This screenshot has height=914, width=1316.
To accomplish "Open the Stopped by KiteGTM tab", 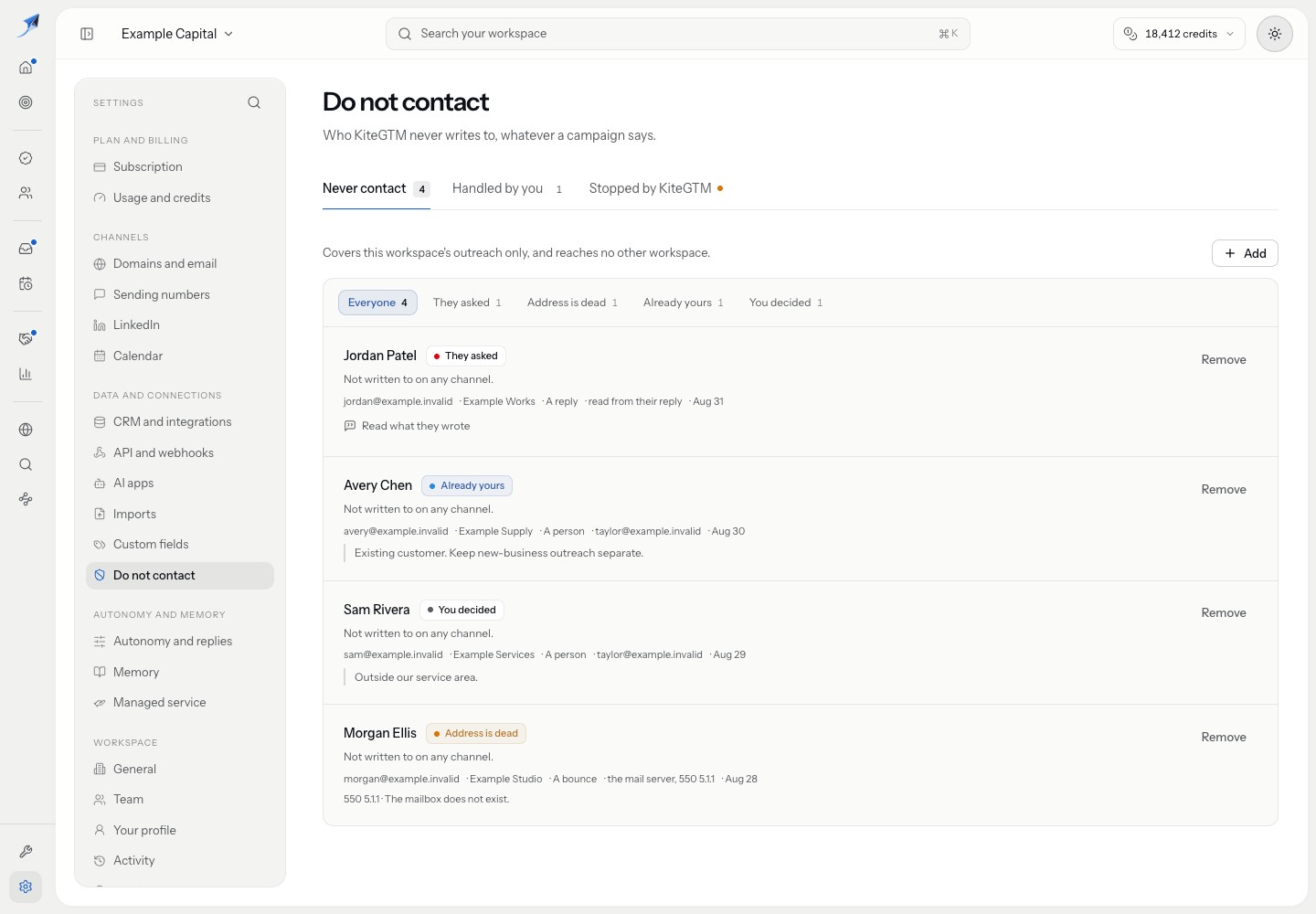I will point(656,188).
